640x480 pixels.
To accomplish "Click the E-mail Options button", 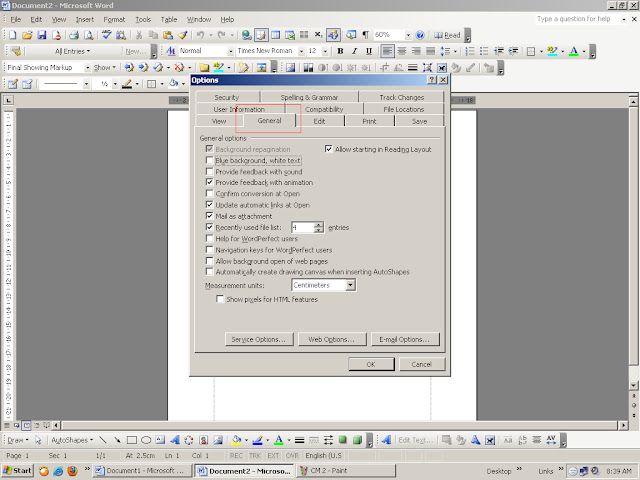I will coord(405,339).
